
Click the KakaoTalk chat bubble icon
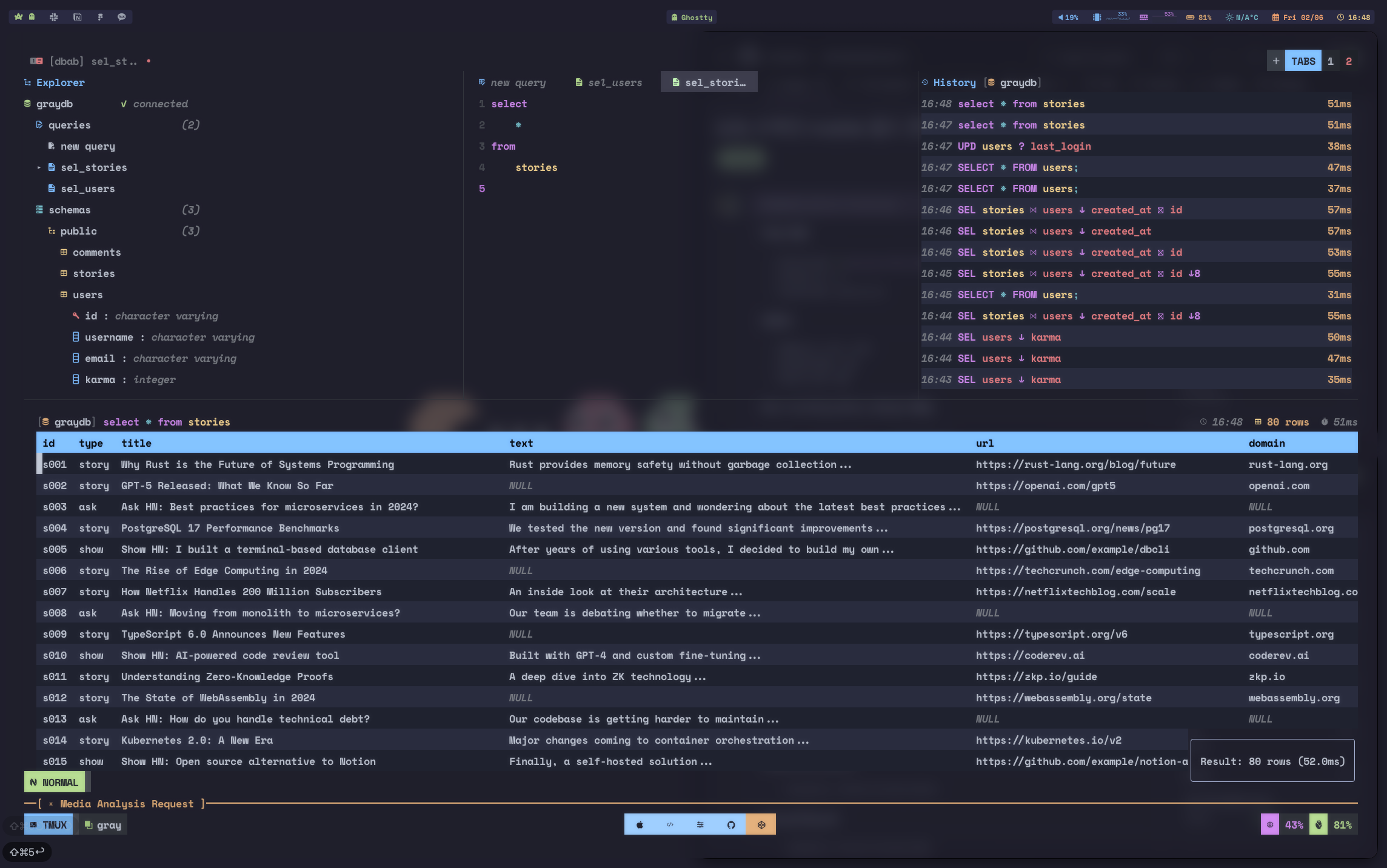[122, 17]
